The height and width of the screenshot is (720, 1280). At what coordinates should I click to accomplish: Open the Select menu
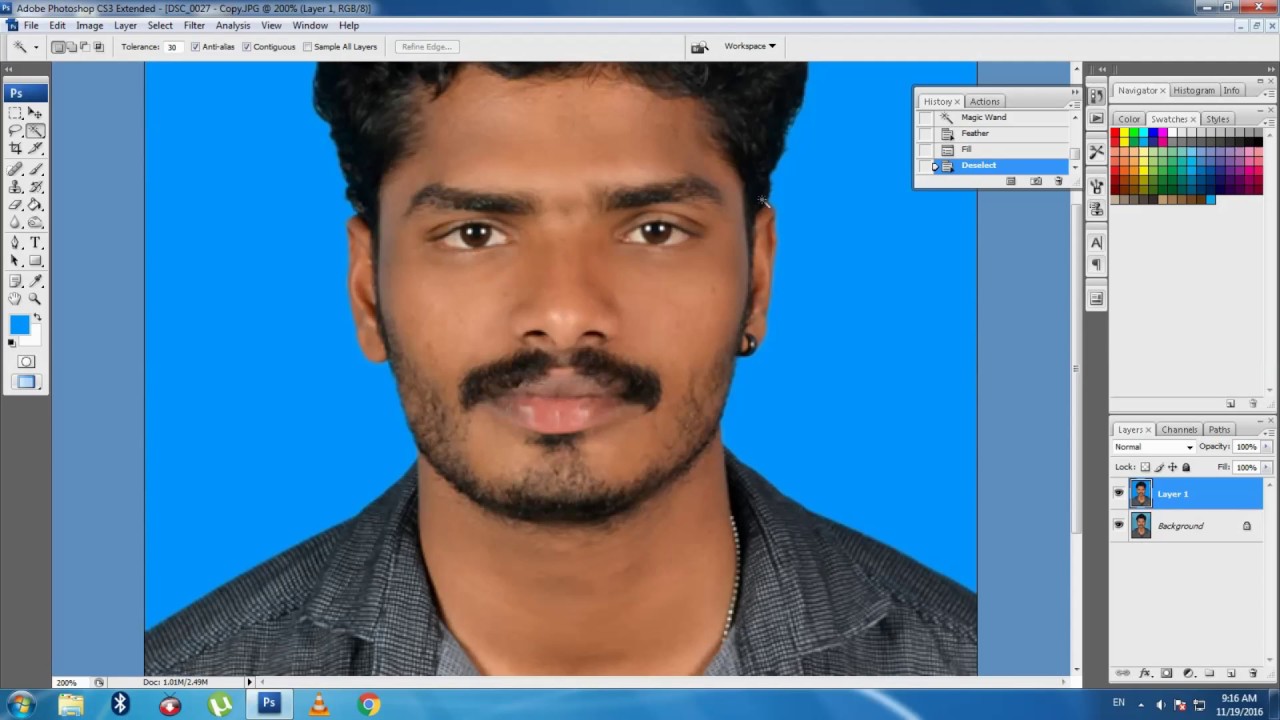coord(160,25)
